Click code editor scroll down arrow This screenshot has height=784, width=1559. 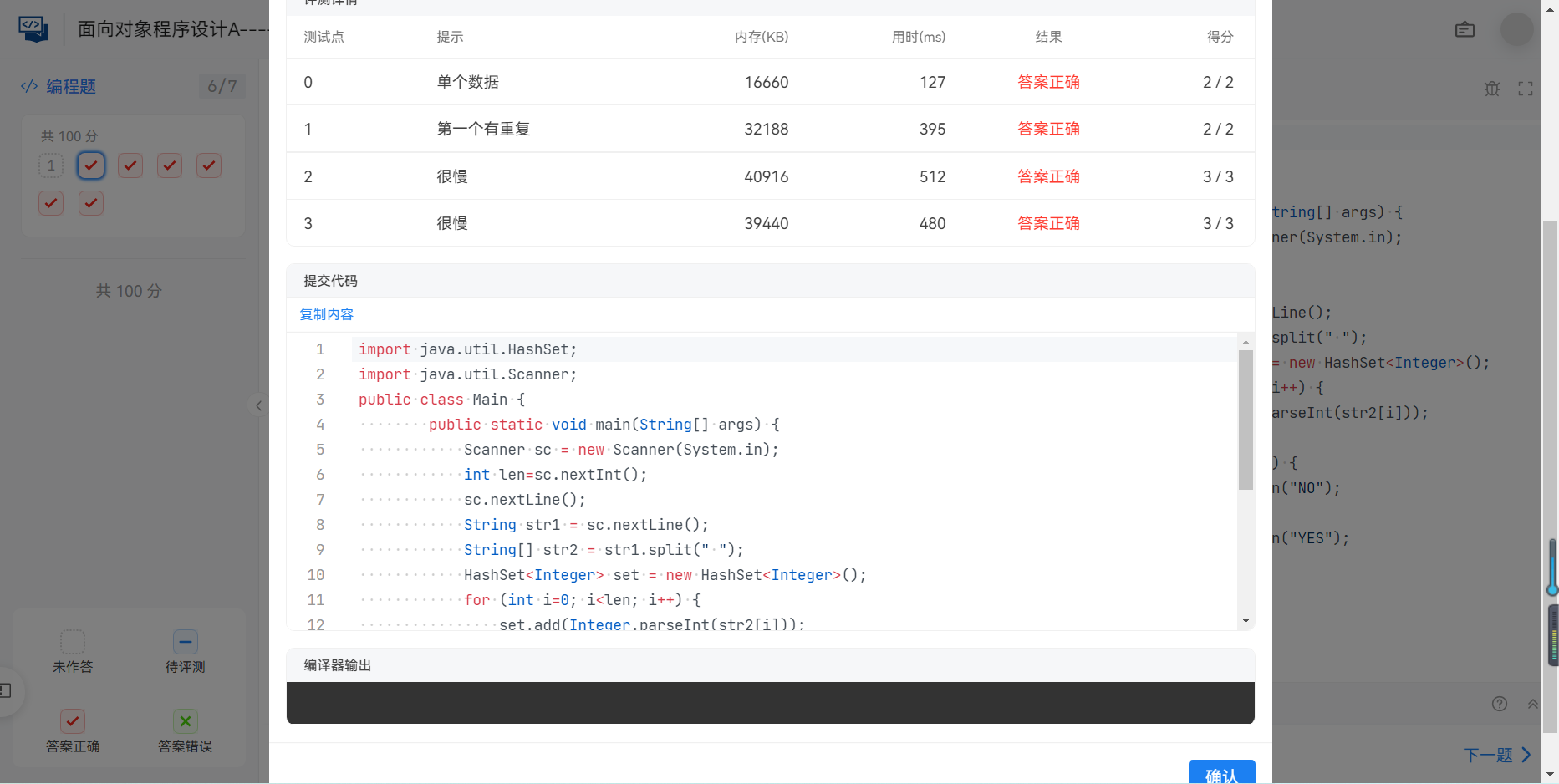click(1246, 620)
